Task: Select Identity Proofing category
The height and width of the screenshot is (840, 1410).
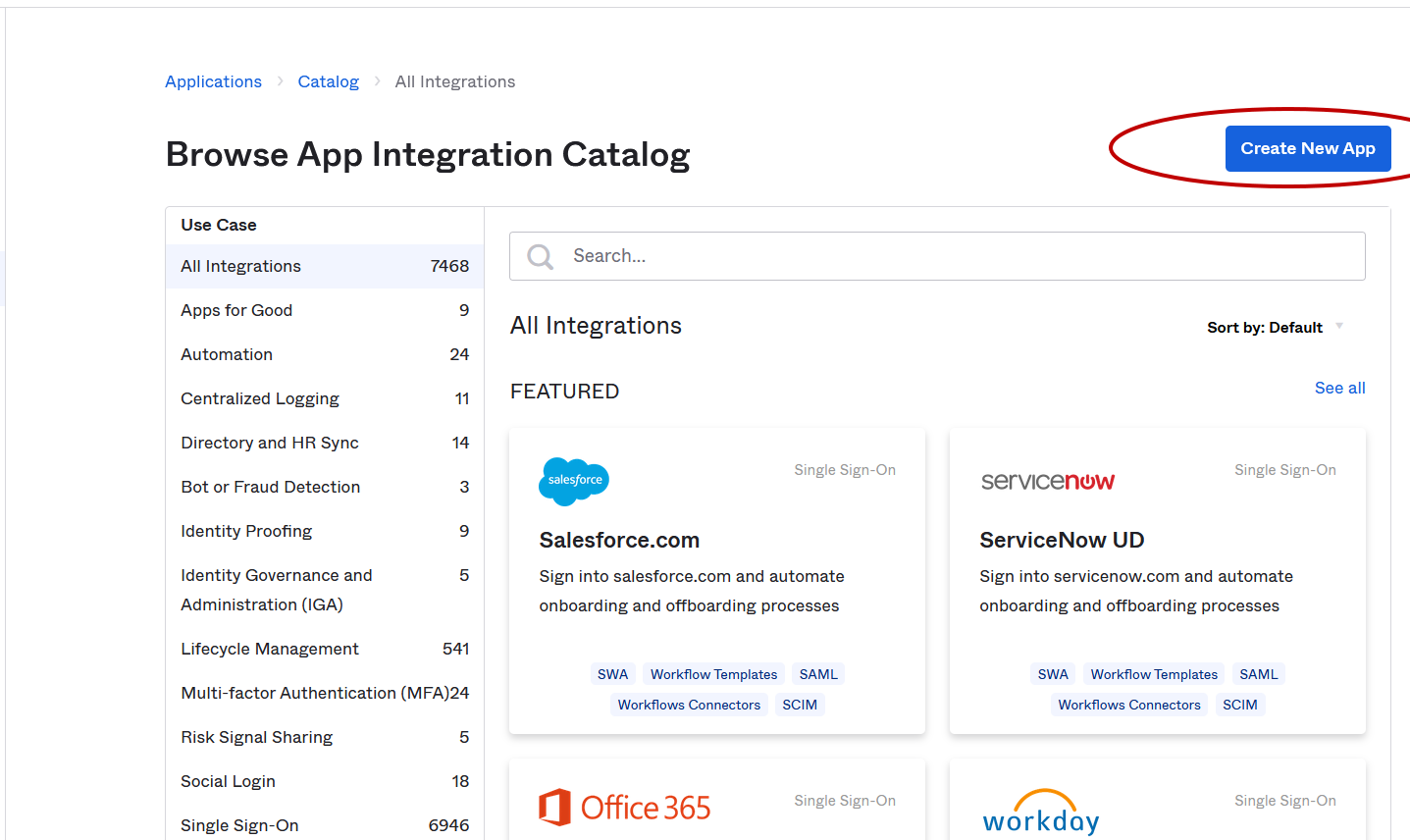Action: pyautogui.click(x=325, y=531)
